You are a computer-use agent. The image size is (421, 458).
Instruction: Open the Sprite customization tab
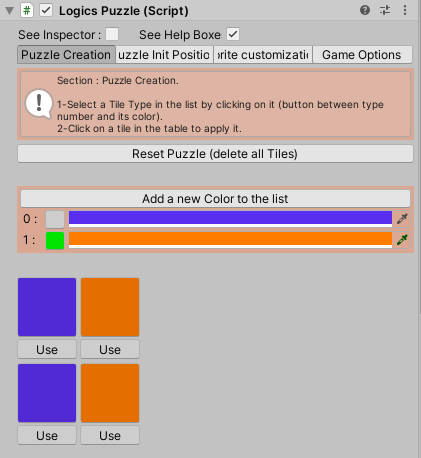point(263,55)
